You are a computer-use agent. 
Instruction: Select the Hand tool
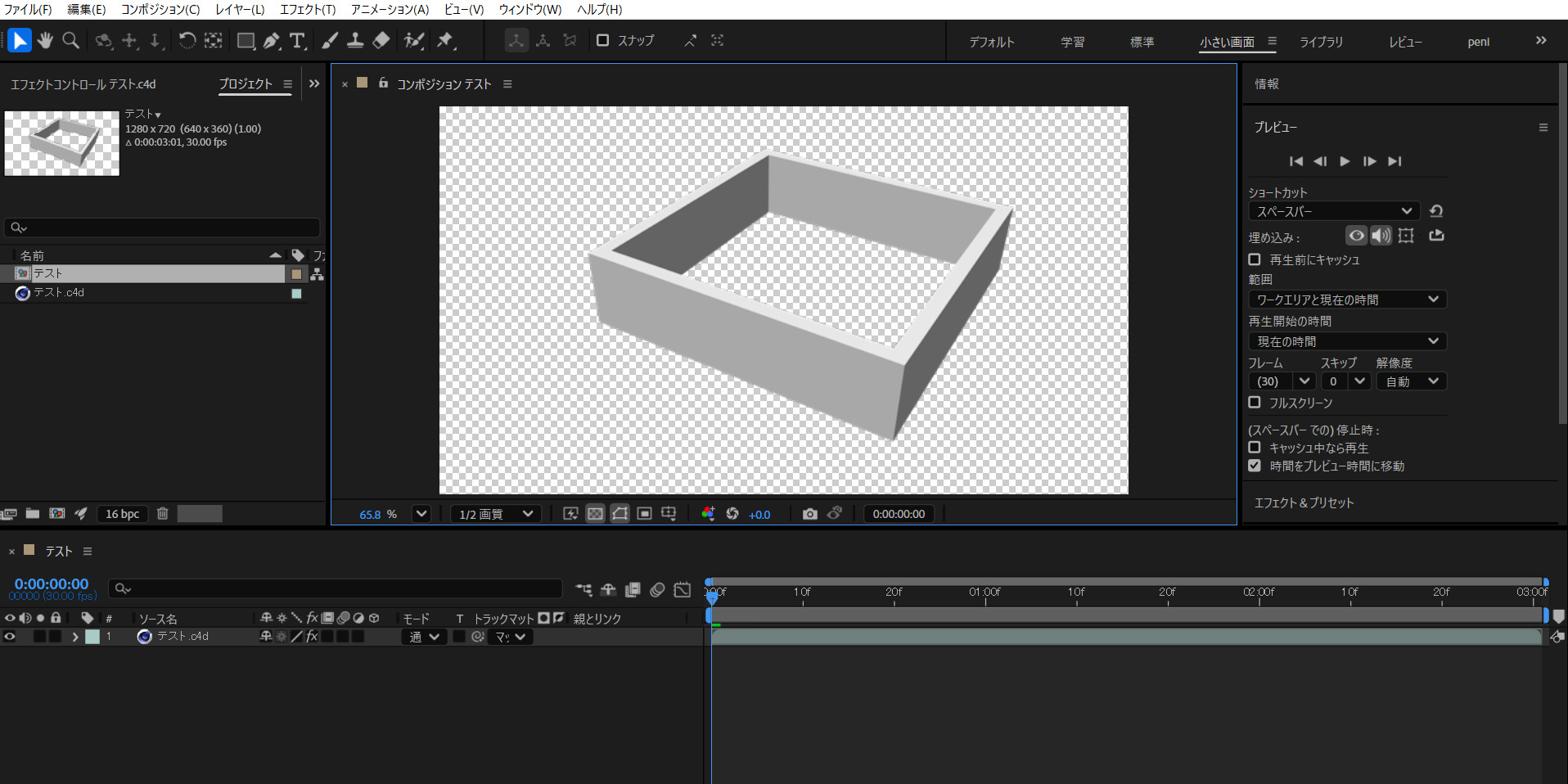[x=45, y=40]
